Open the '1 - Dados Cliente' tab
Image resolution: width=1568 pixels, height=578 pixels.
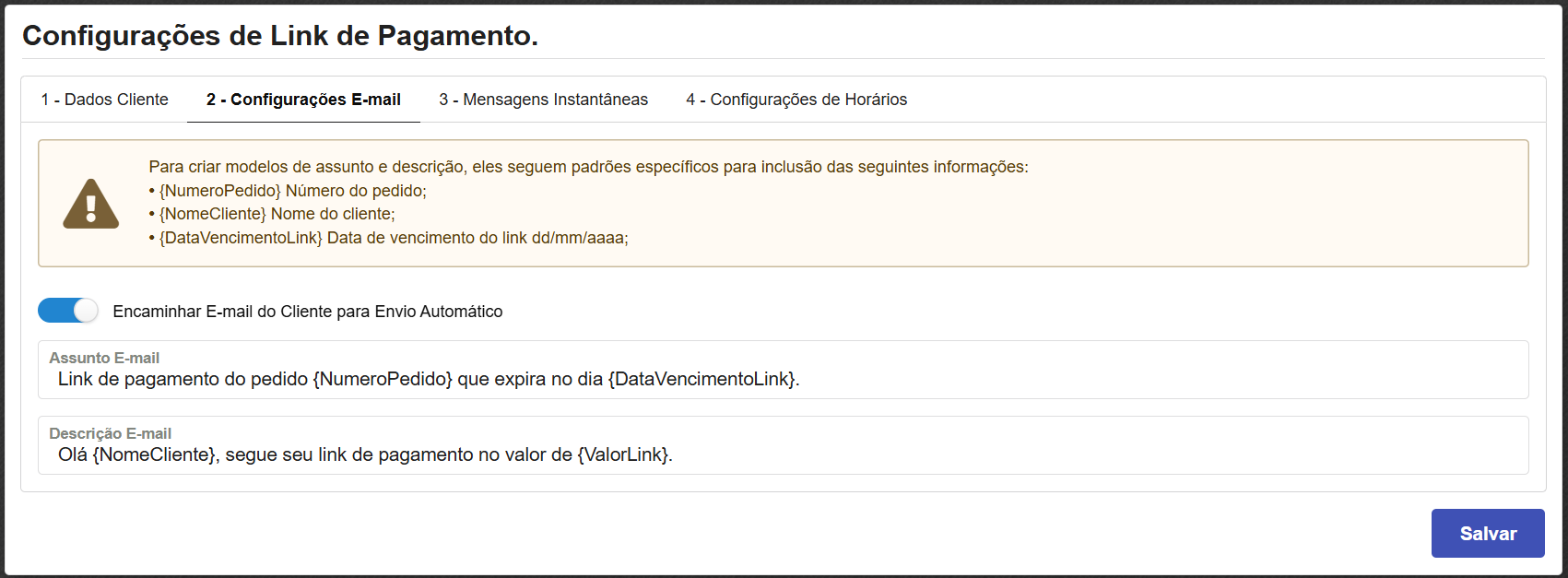(104, 100)
